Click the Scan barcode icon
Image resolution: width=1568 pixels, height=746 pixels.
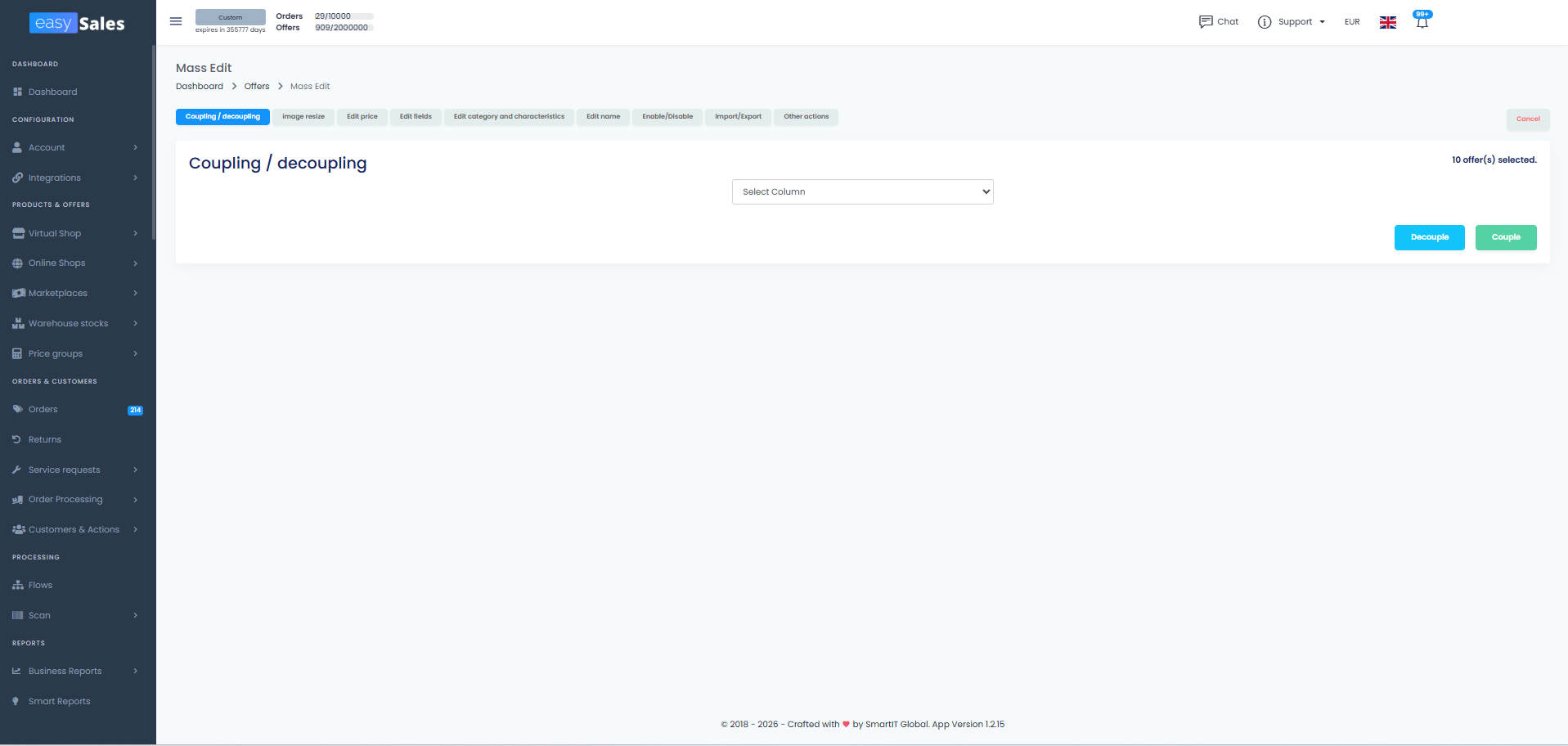point(17,615)
